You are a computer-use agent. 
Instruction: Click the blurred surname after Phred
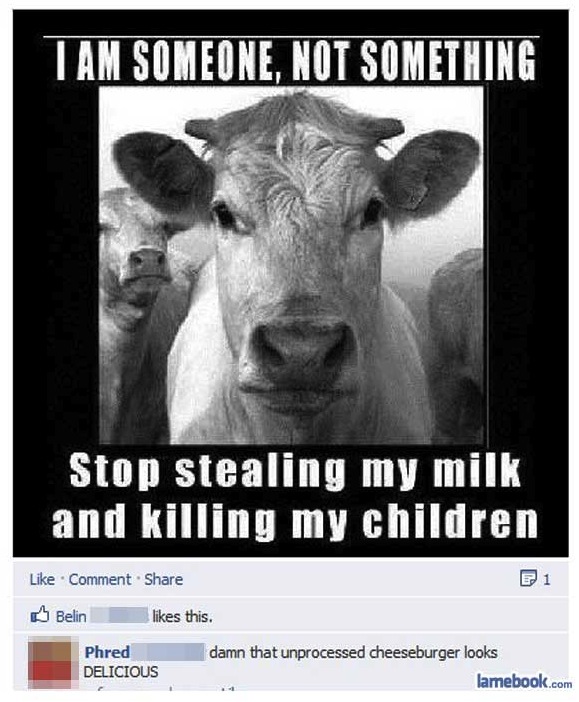168,652
